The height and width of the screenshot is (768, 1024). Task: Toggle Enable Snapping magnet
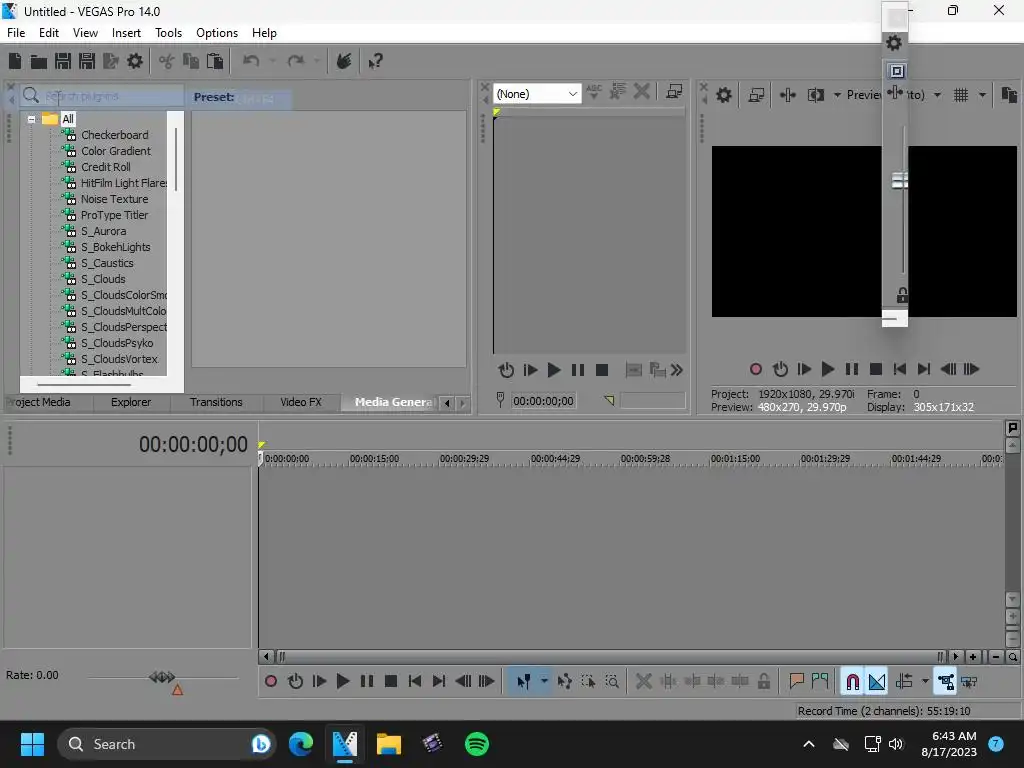coord(852,682)
